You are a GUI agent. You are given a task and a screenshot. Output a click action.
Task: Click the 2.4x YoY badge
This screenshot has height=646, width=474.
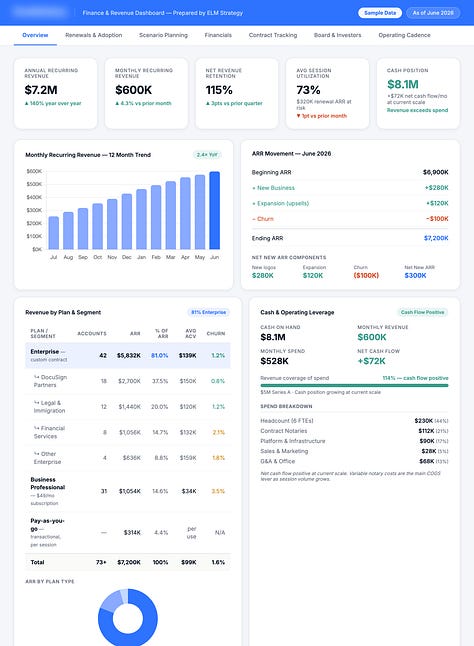207,155
